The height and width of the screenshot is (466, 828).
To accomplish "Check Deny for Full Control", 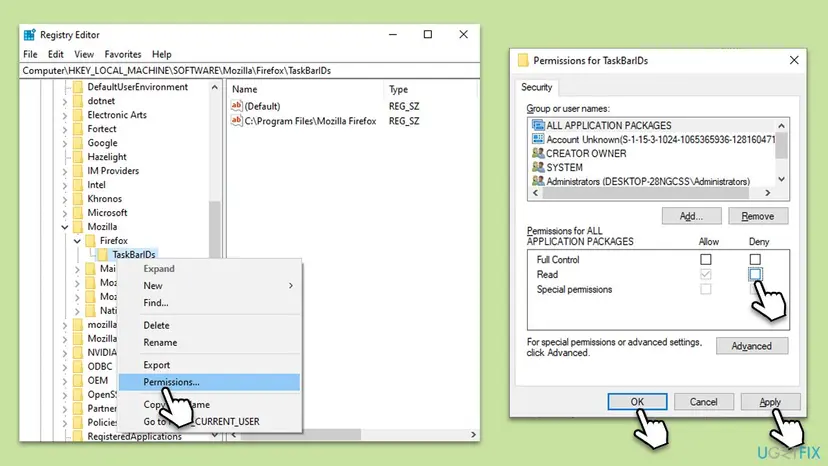I will 755,259.
